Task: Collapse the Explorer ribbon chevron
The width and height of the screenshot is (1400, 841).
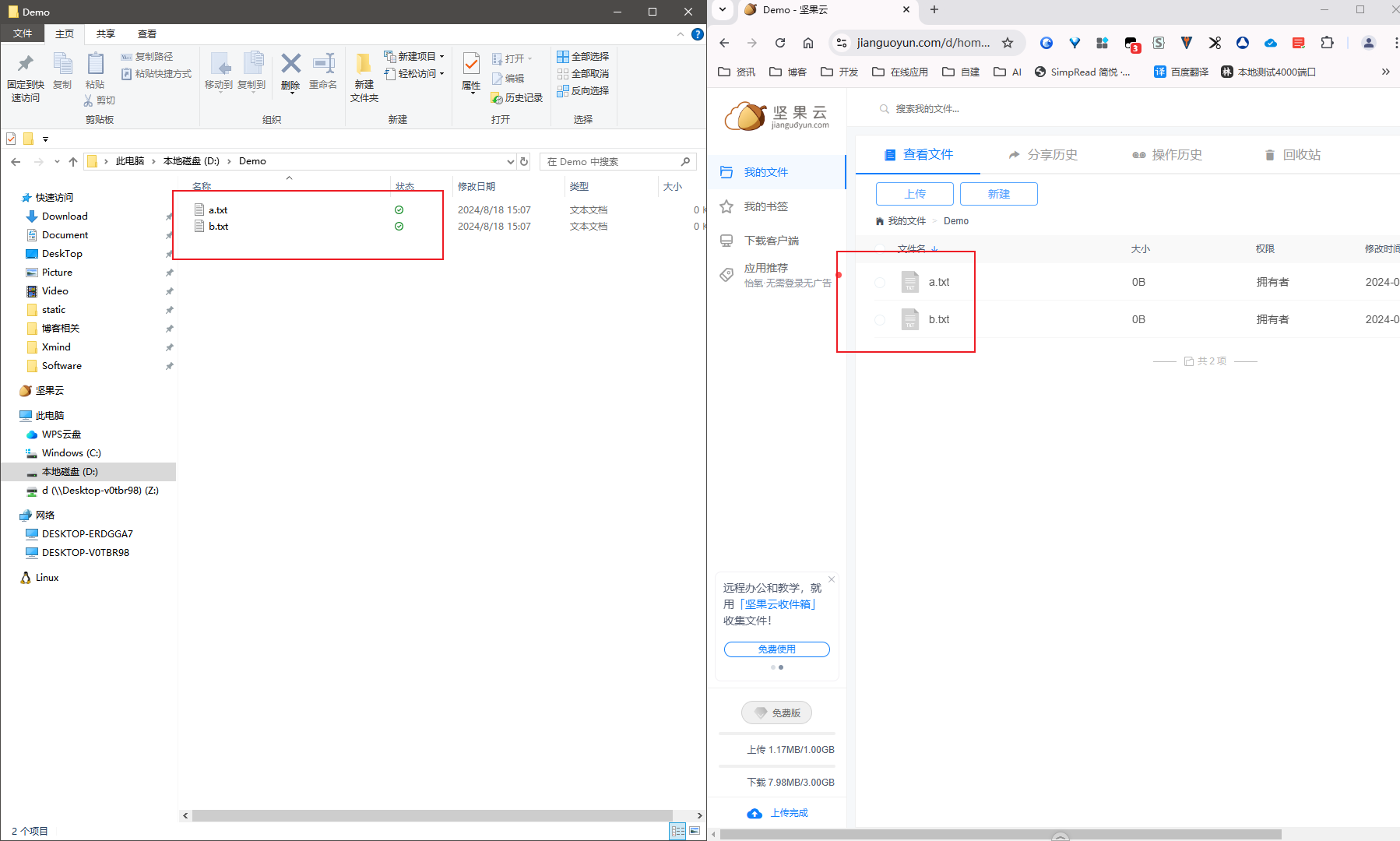Action: click(681, 33)
